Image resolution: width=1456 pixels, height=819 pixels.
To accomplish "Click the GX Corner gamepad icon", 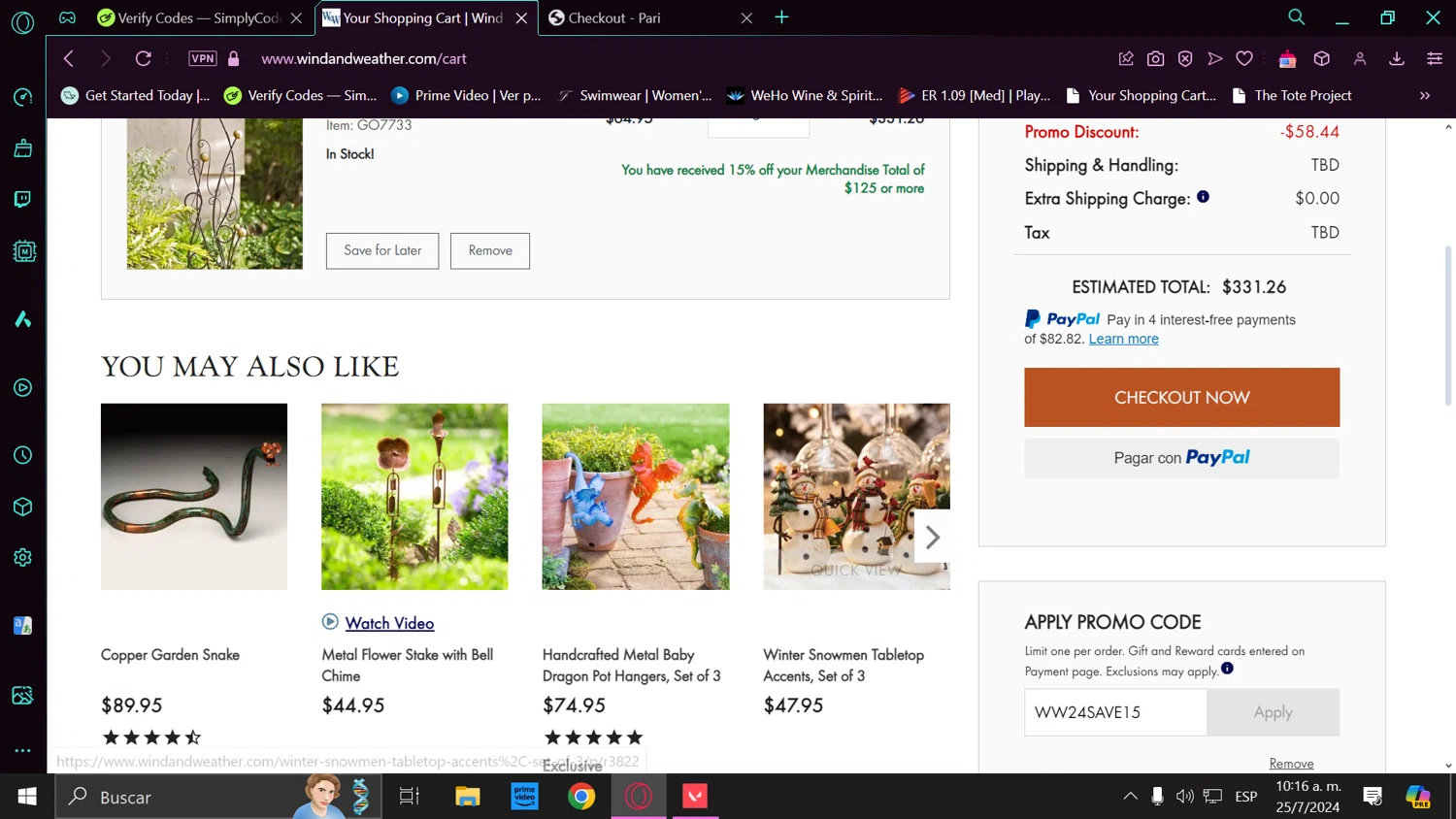I will click(67, 17).
